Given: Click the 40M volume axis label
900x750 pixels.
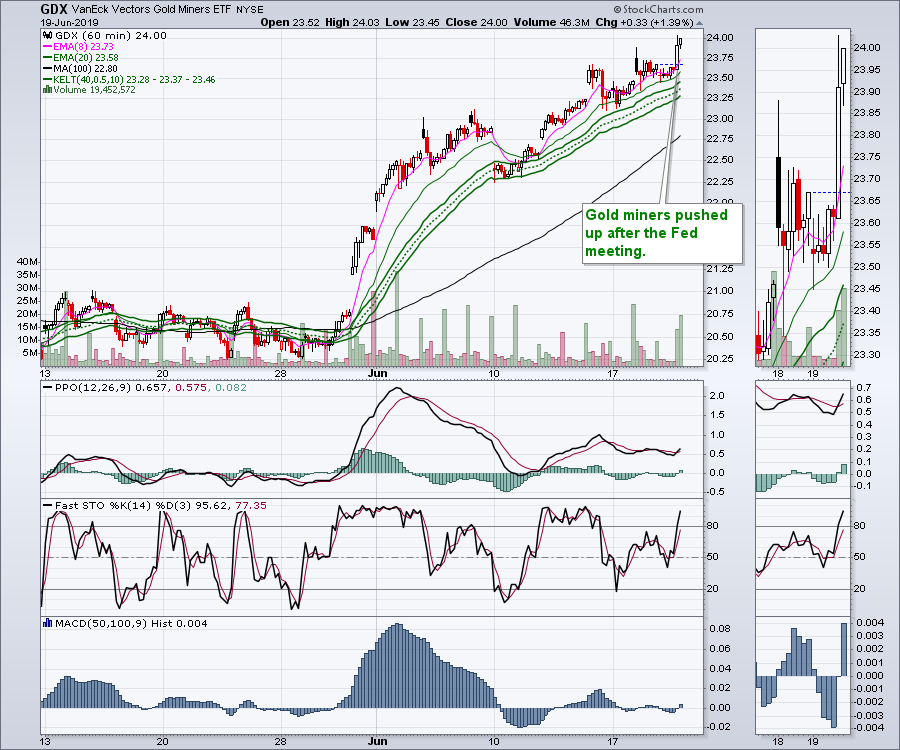Looking at the screenshot, I should (x=28, y=261).
